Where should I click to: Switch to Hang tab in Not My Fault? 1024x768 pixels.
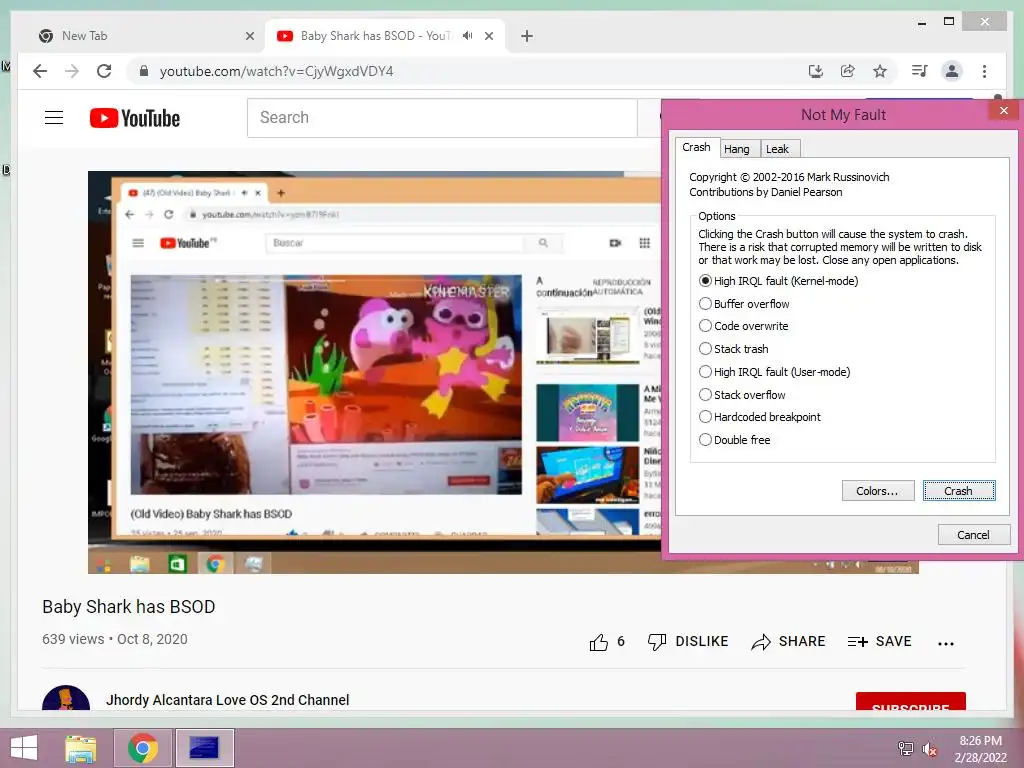(737, 149)
